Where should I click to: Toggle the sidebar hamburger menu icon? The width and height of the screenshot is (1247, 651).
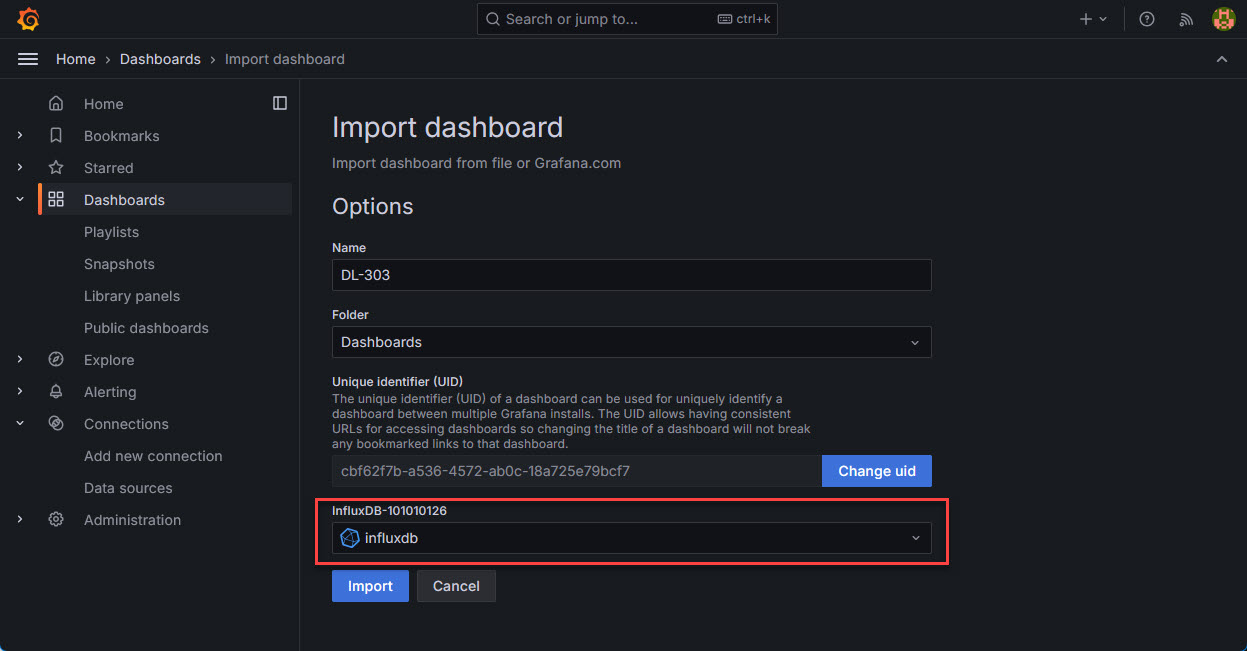(x=27, y=58)
